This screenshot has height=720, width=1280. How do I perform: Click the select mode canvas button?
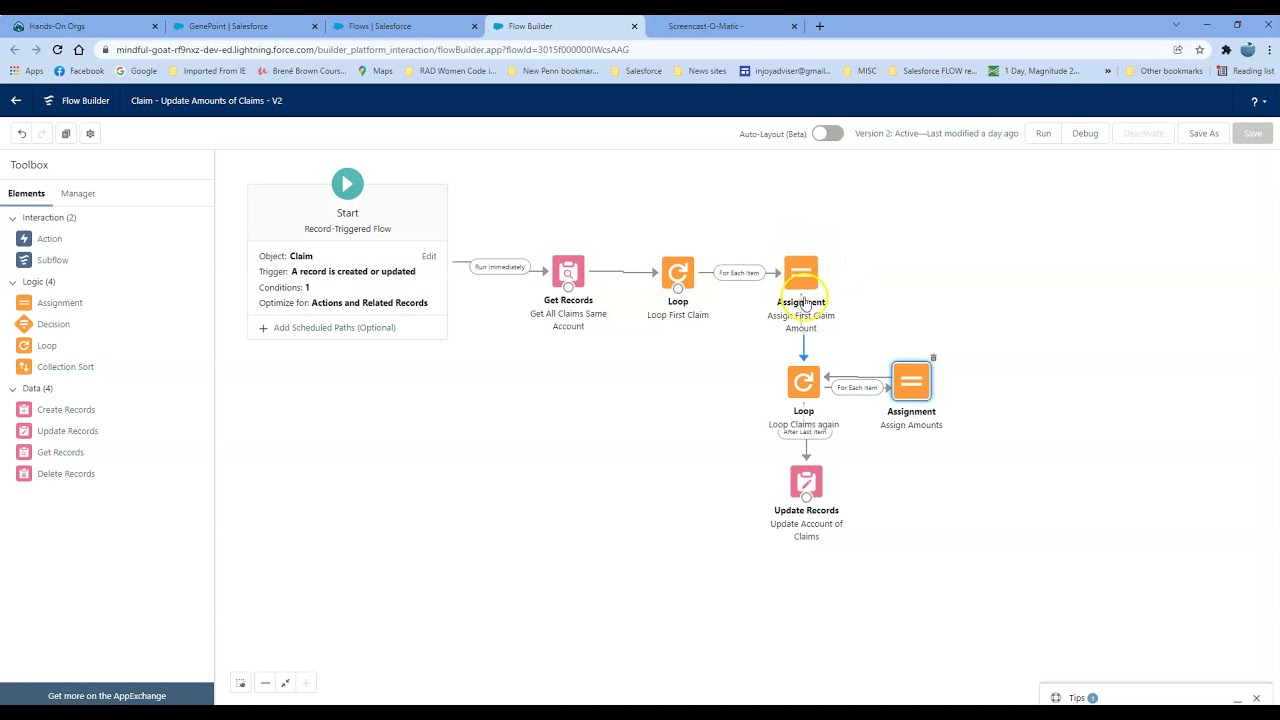click(x=241, y=683)
